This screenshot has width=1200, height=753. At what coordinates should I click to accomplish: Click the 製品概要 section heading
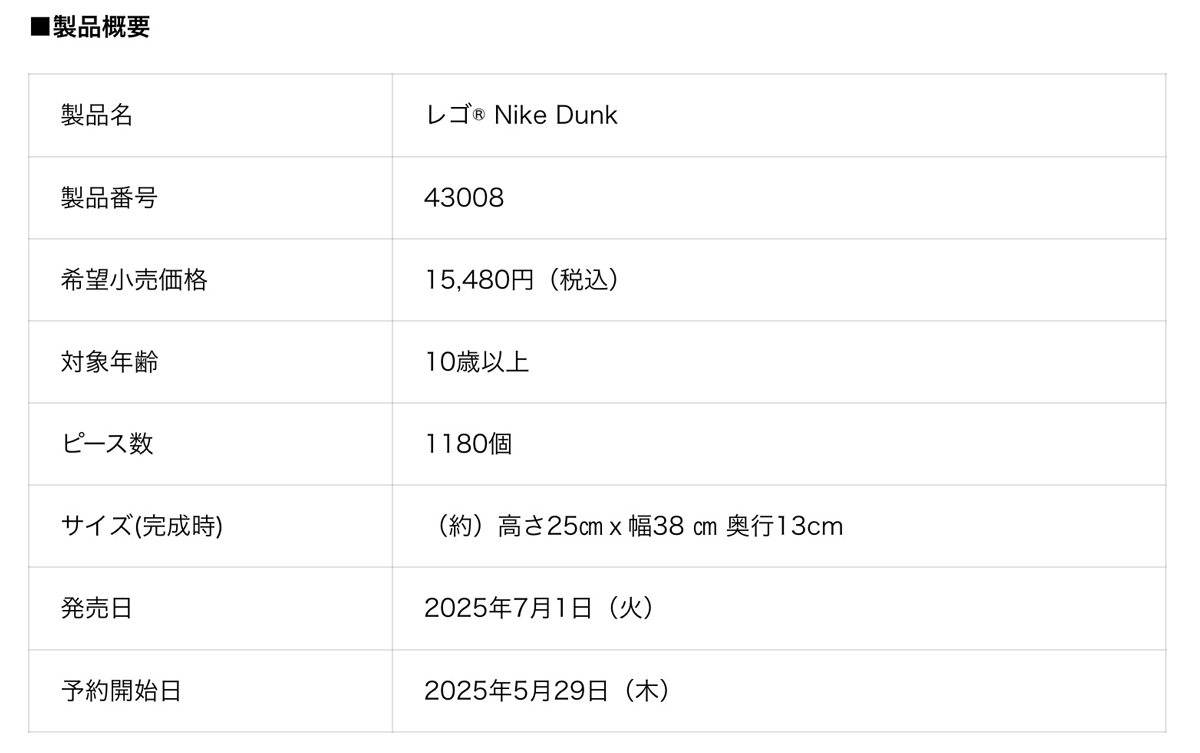pos(90,27)
